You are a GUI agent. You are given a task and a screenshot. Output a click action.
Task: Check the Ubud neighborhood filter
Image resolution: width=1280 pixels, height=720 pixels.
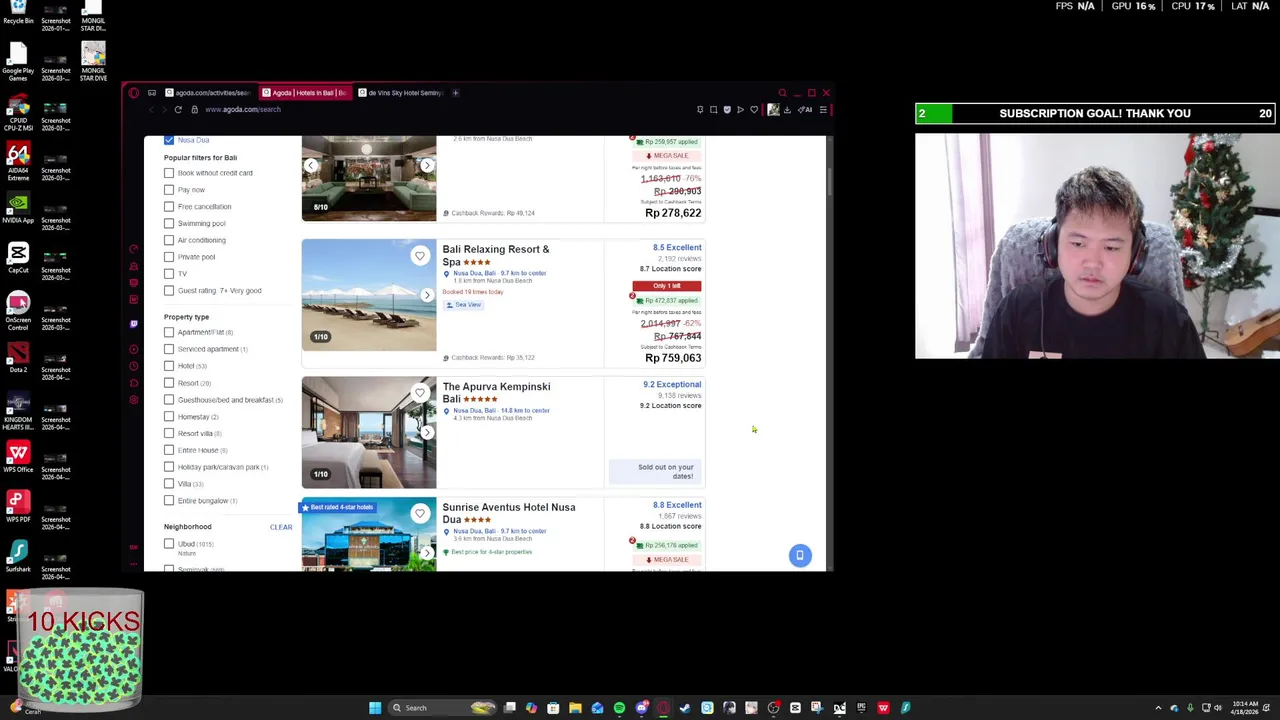click(169, 544)
